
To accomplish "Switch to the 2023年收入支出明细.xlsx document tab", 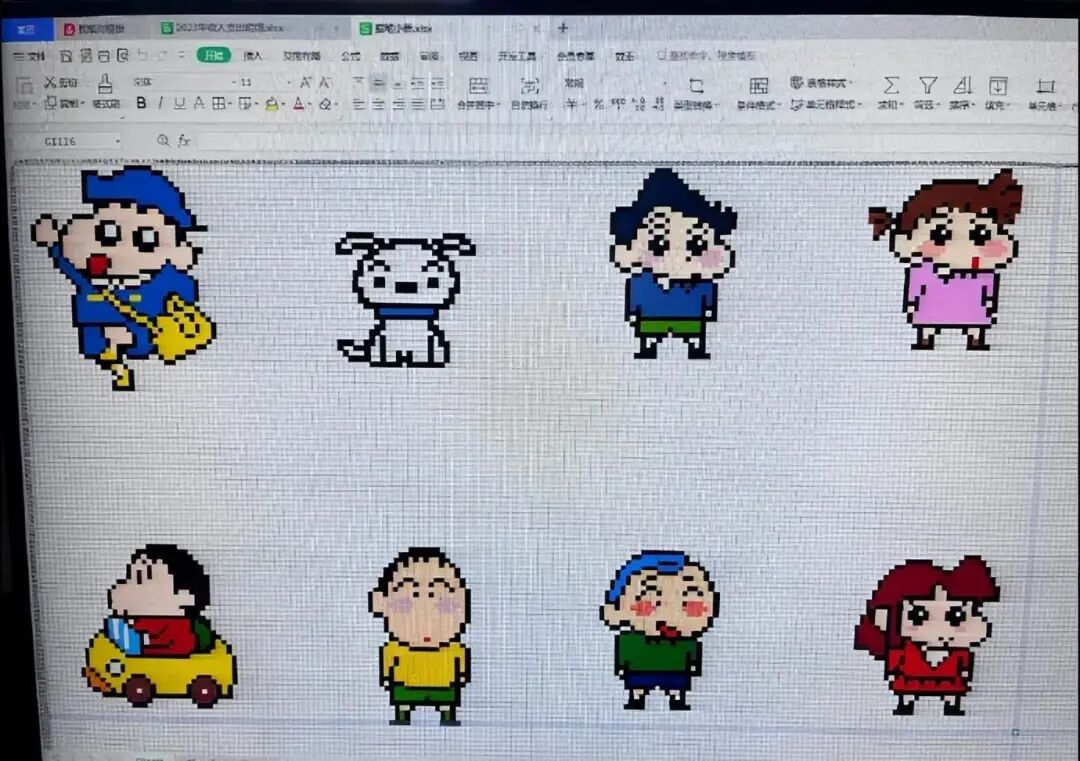I will [x=229, y=28].
